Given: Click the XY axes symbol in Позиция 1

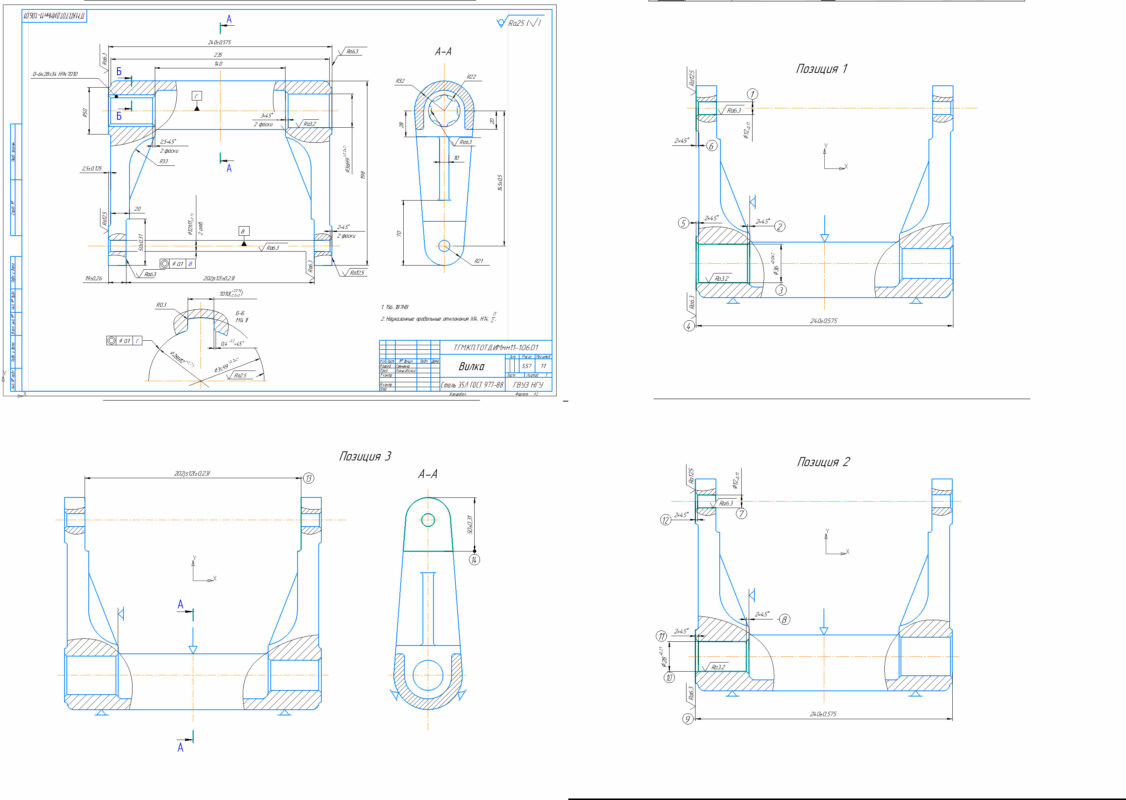Looking at the screenshot, I should (832, 158).
